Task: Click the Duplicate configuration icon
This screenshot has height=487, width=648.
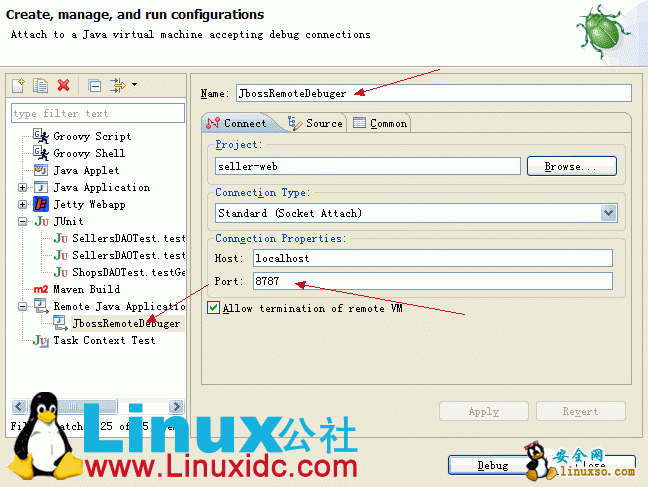Action: point(41,85)
